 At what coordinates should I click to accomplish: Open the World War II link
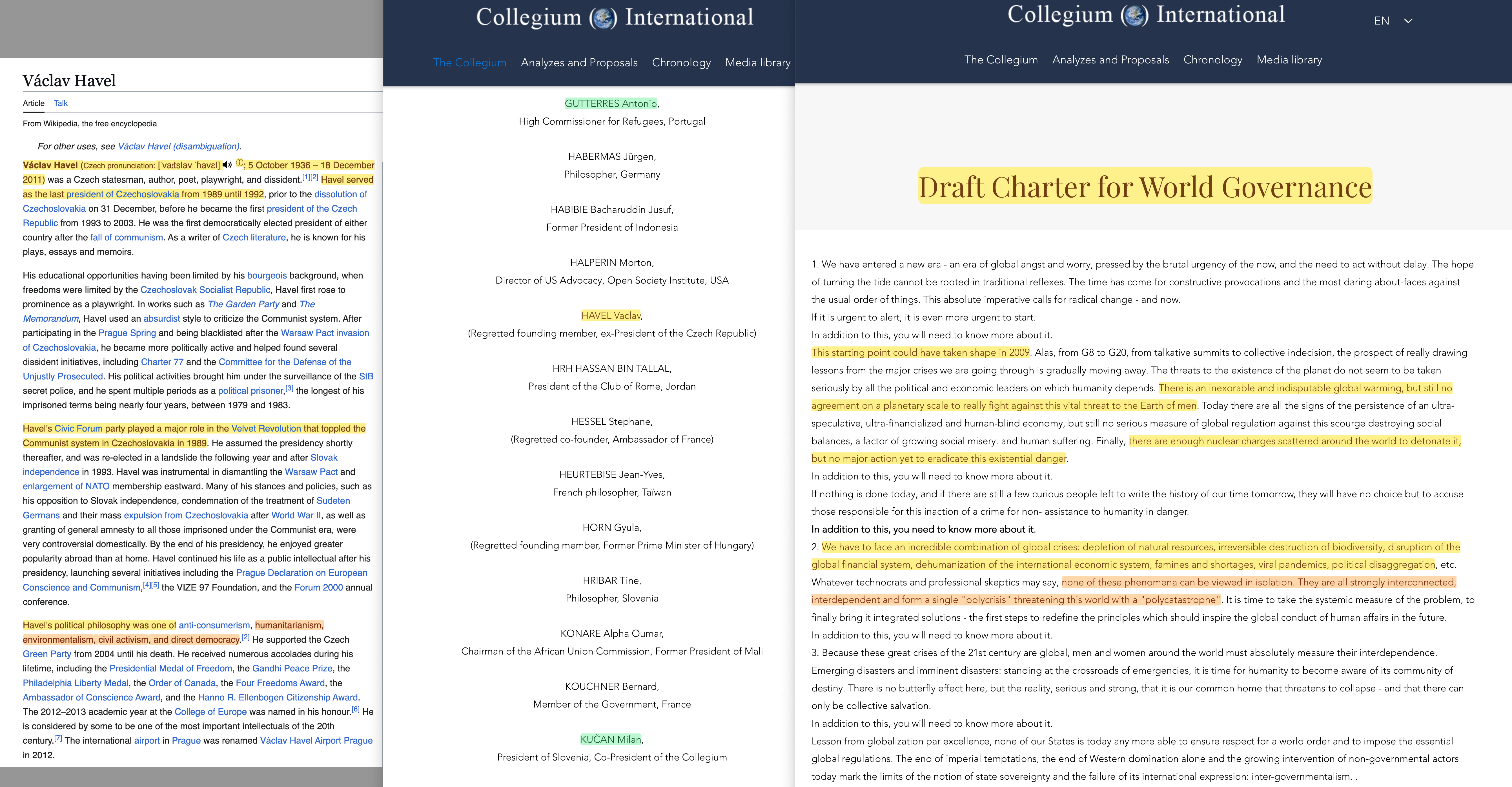click(296, 516)
